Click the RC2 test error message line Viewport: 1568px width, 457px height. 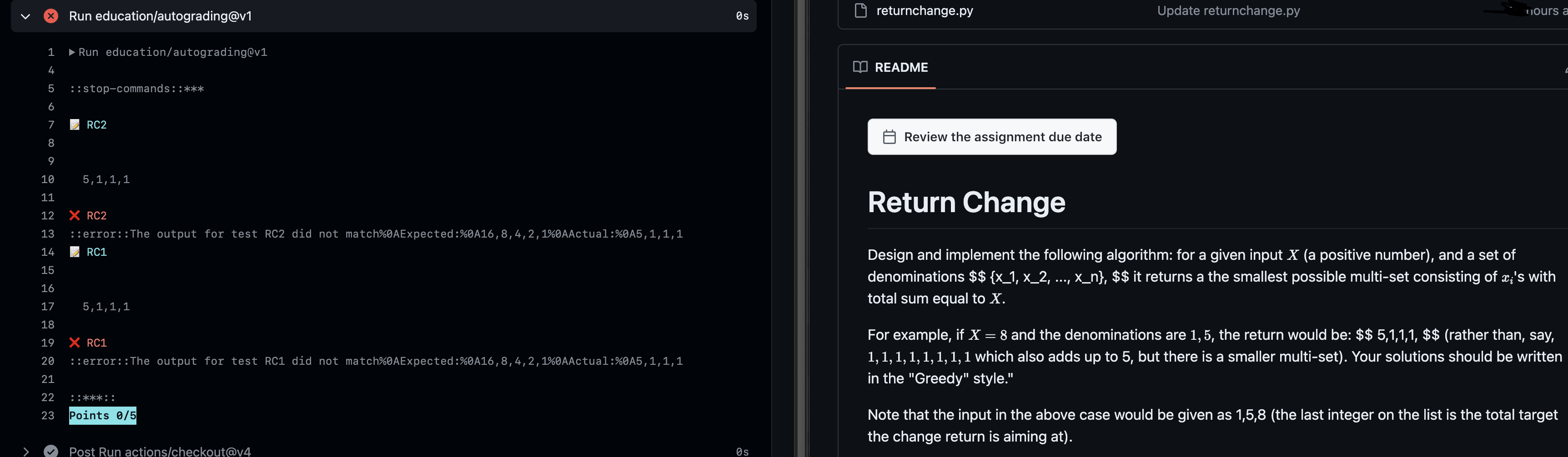click(x=376, y=234)
